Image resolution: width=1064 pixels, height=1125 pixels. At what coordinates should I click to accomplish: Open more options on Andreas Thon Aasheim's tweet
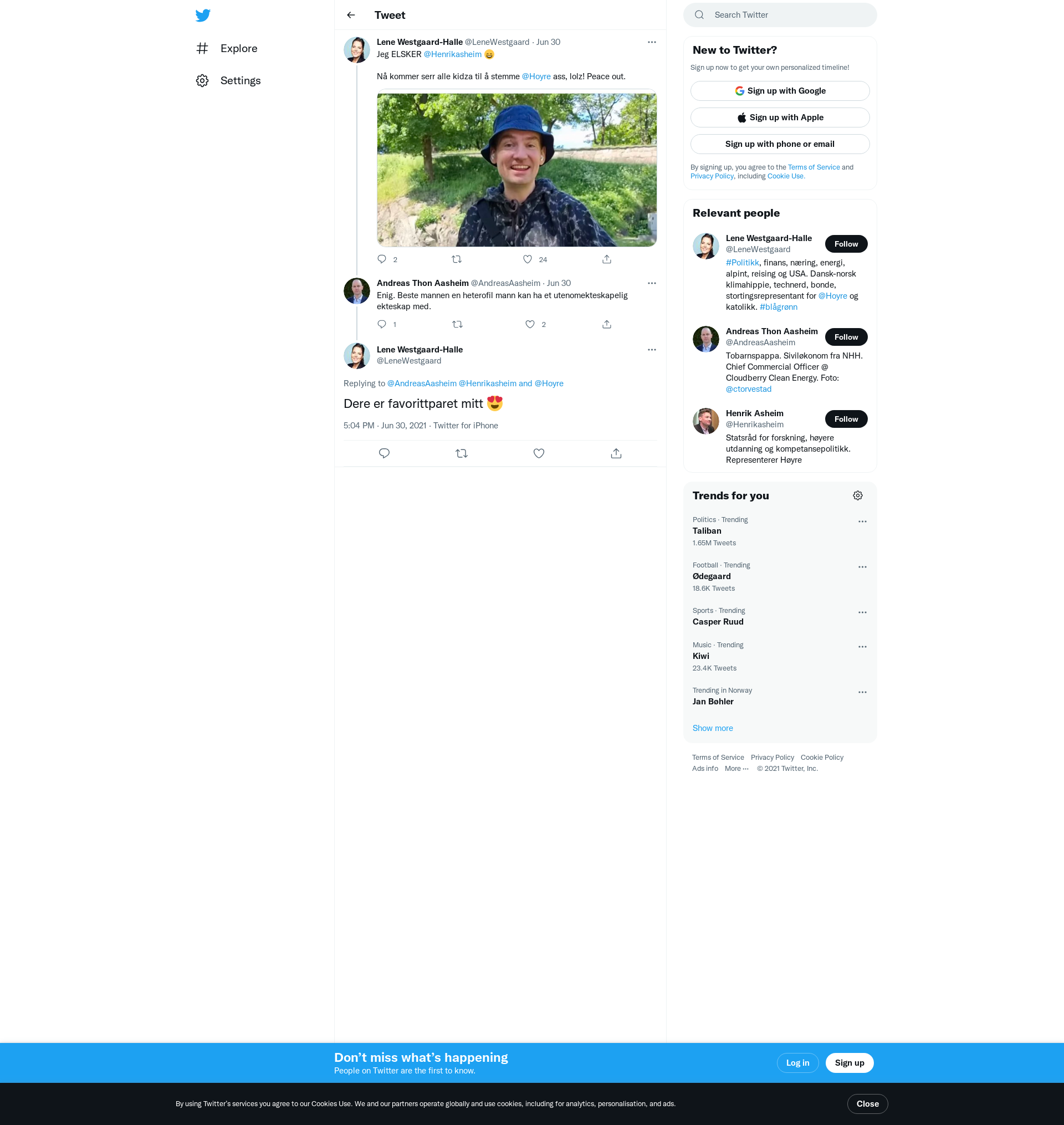tap(652, 283)
